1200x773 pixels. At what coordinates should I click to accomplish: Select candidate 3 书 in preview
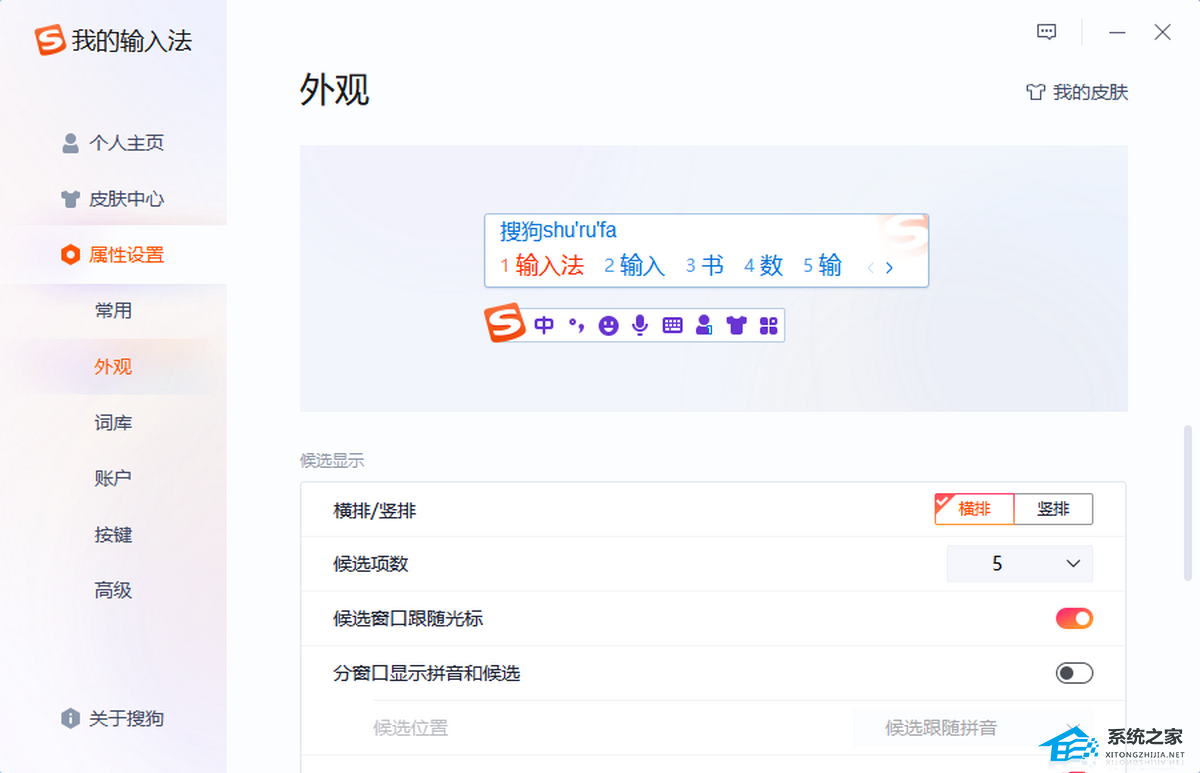[x=704, y=265]
